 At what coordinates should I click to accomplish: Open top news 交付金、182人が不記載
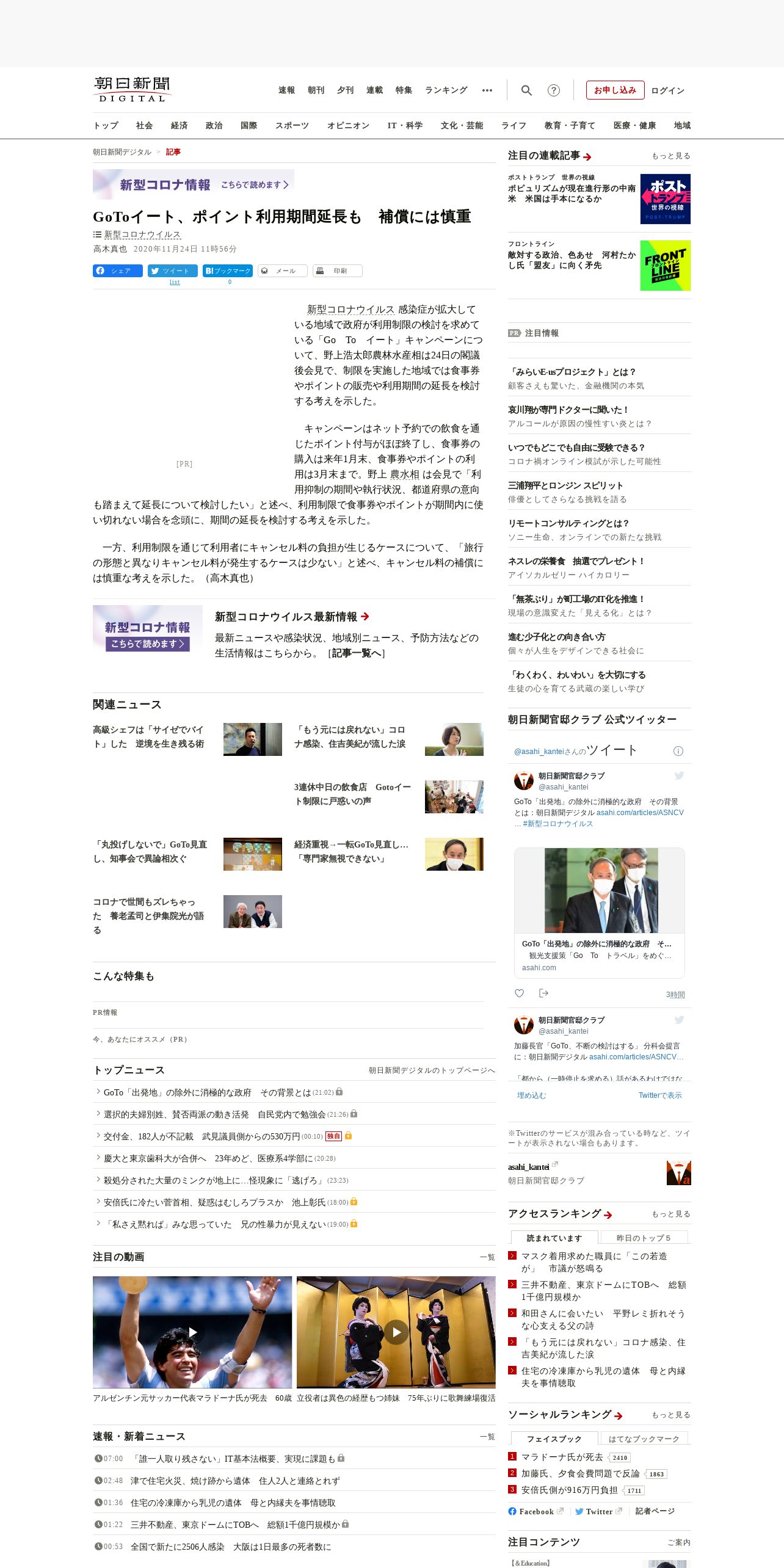(201, 1136)
